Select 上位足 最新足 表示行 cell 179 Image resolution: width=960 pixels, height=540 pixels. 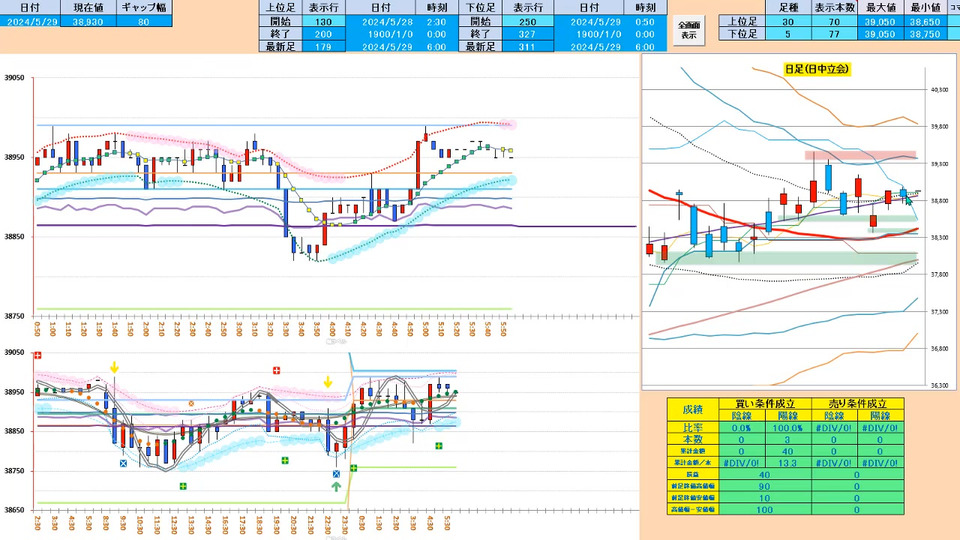(323, 47)
